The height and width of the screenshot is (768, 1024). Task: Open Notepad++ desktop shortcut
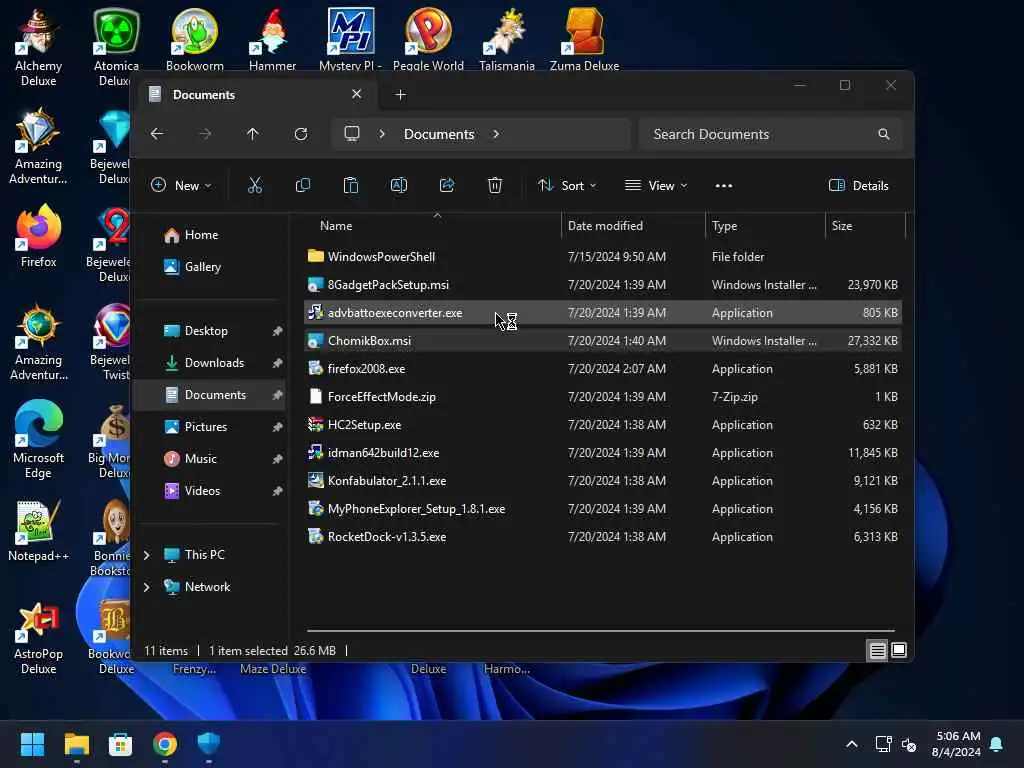39,531
